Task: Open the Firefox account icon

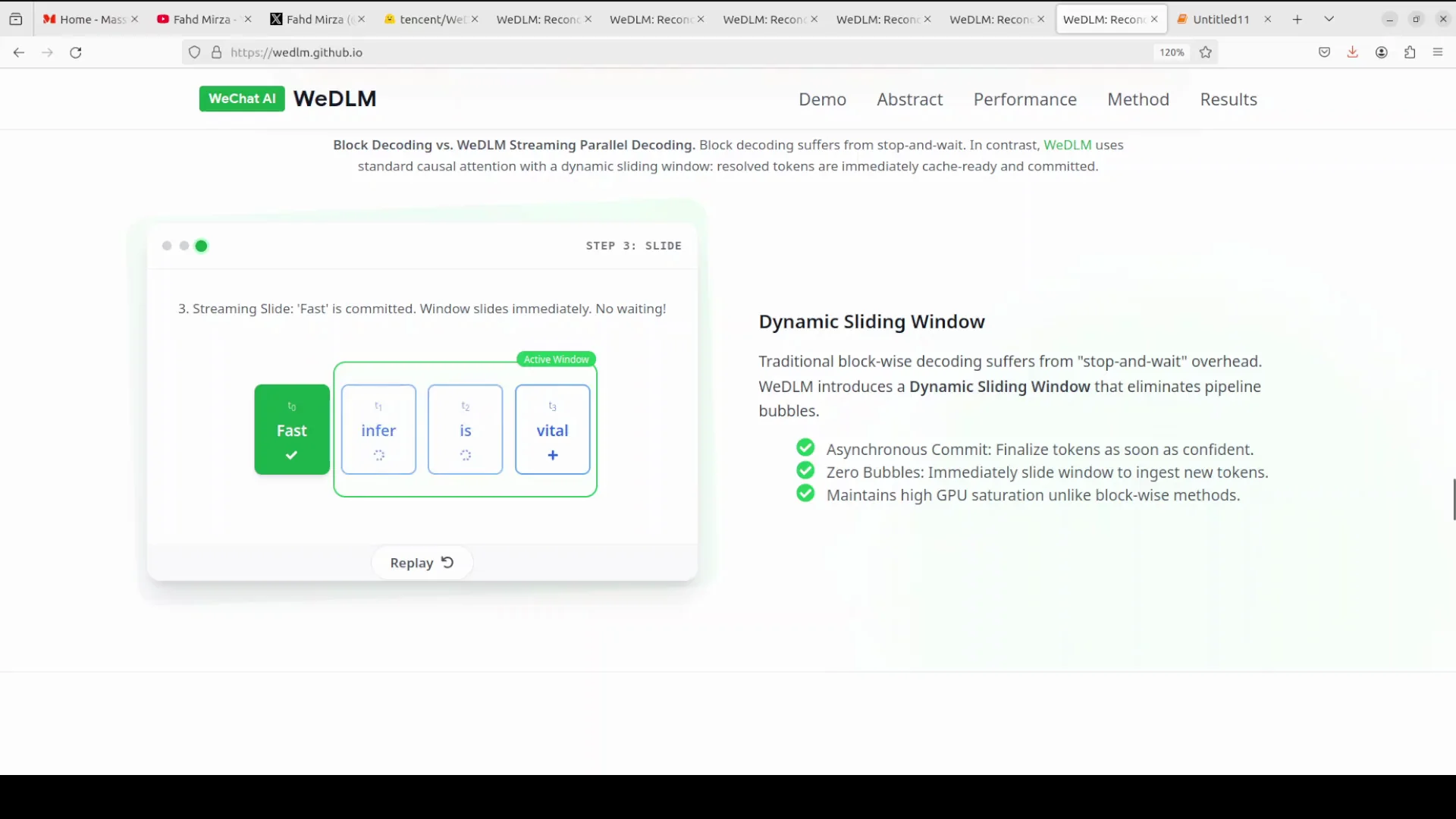Action: pos(1381,52)
